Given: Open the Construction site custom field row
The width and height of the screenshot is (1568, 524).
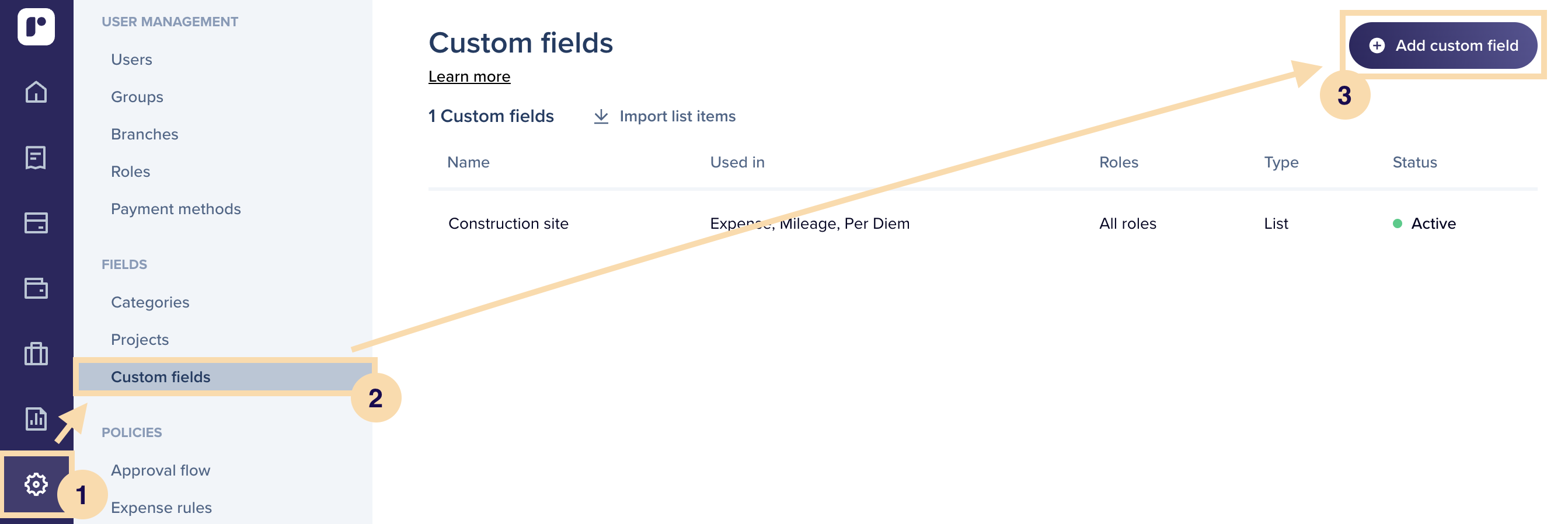Looking at the screenshot, I should coord(982,223).
